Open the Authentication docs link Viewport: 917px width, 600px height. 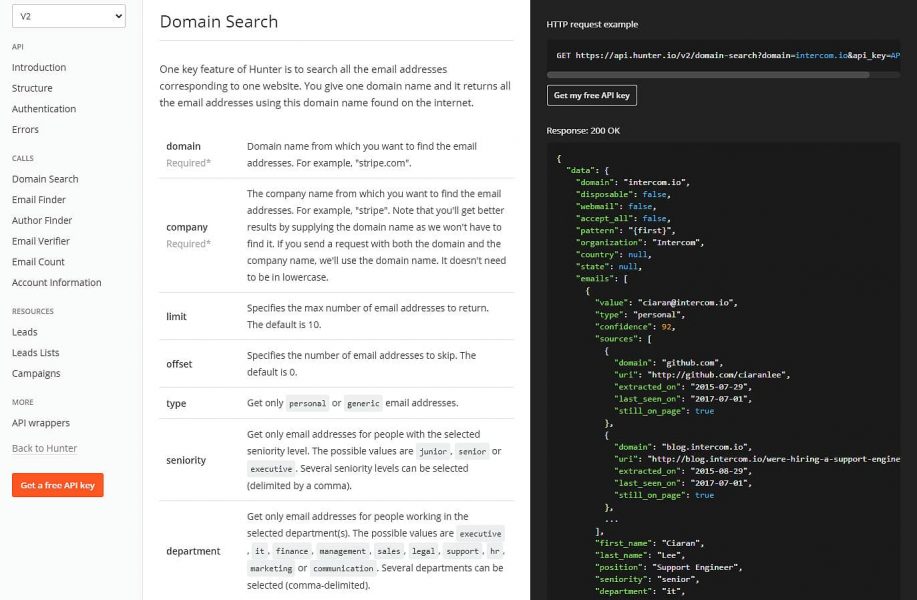click(44, 109)
